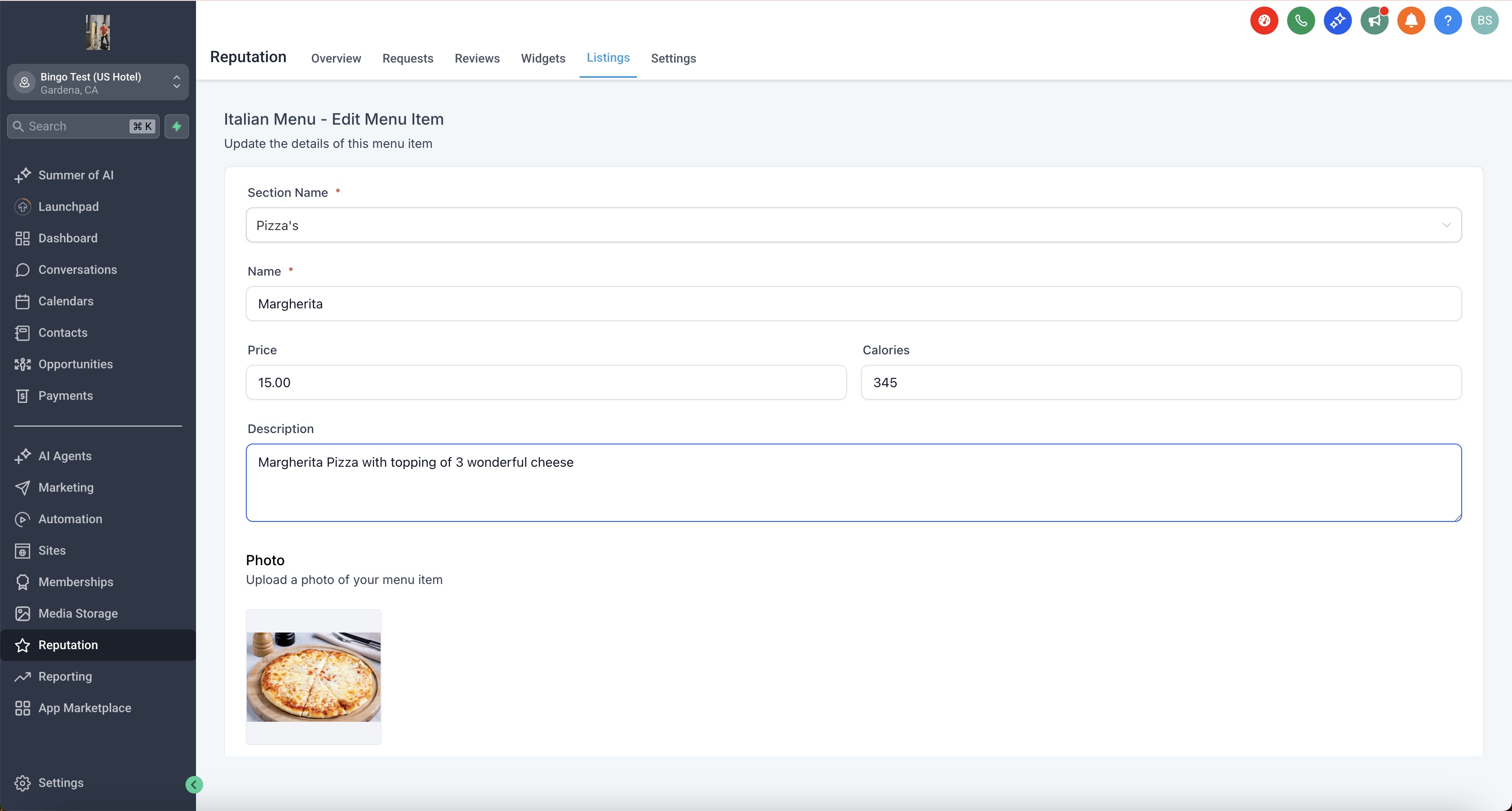Viewport: 1512px width, 811px height.
Task: Click the megaphone announcements icon
Action: pos(1374,21)
